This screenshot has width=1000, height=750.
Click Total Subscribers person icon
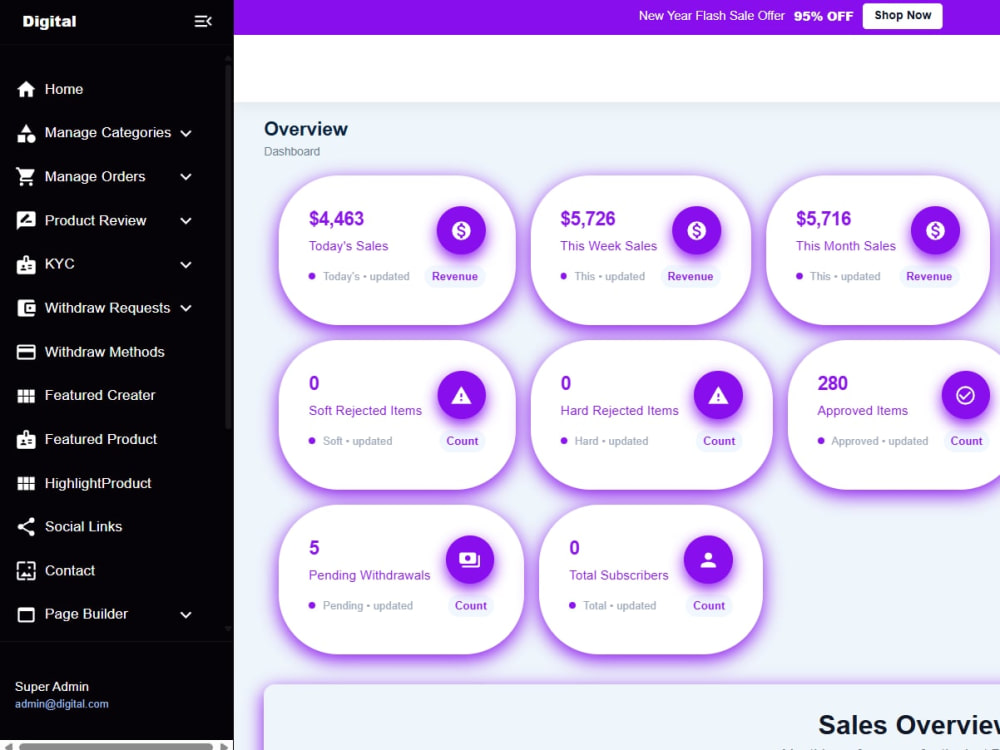(x=708, y=560)
